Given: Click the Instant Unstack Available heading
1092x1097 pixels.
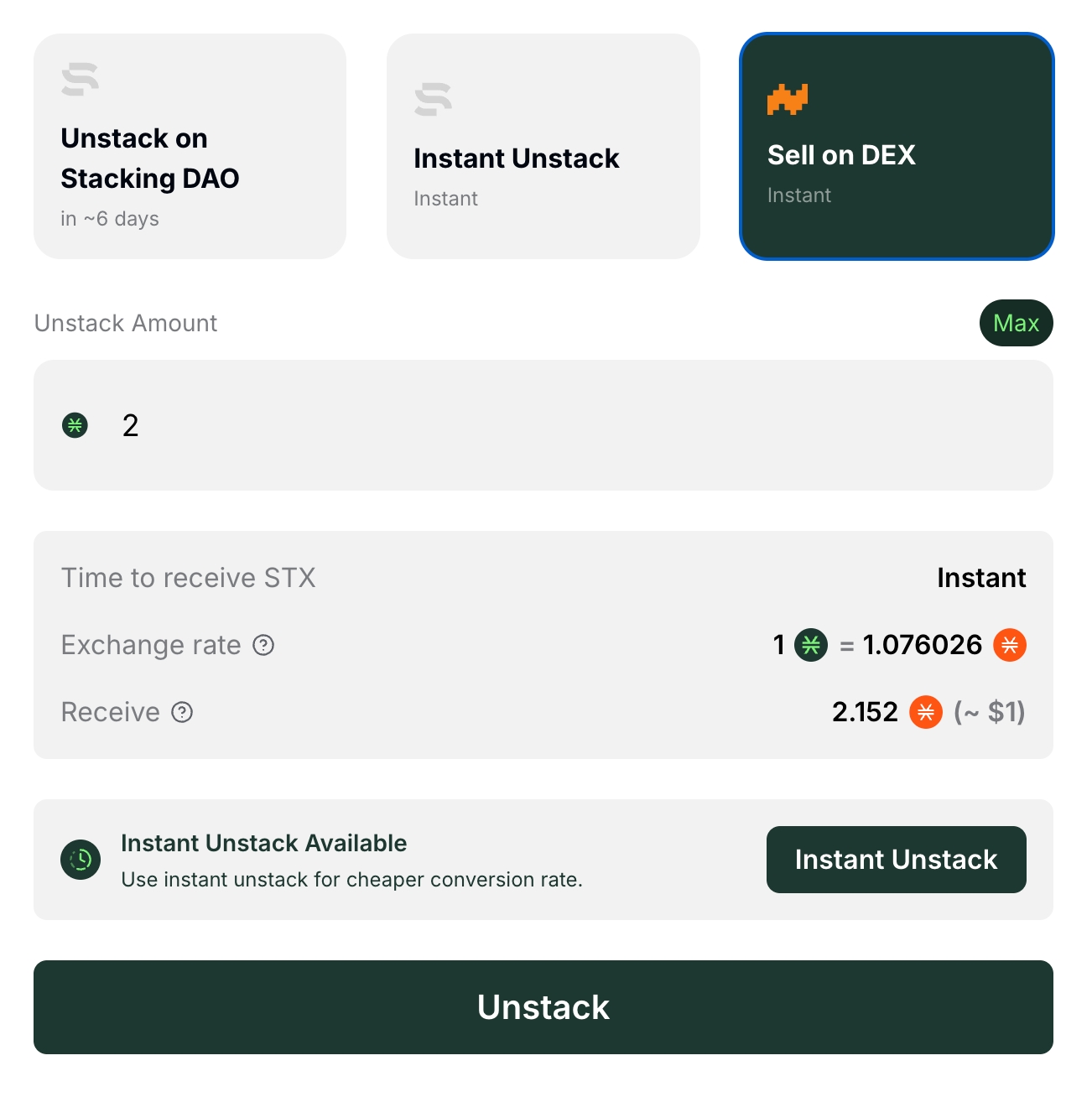Looking at the screenshot, I should point(263,843).
